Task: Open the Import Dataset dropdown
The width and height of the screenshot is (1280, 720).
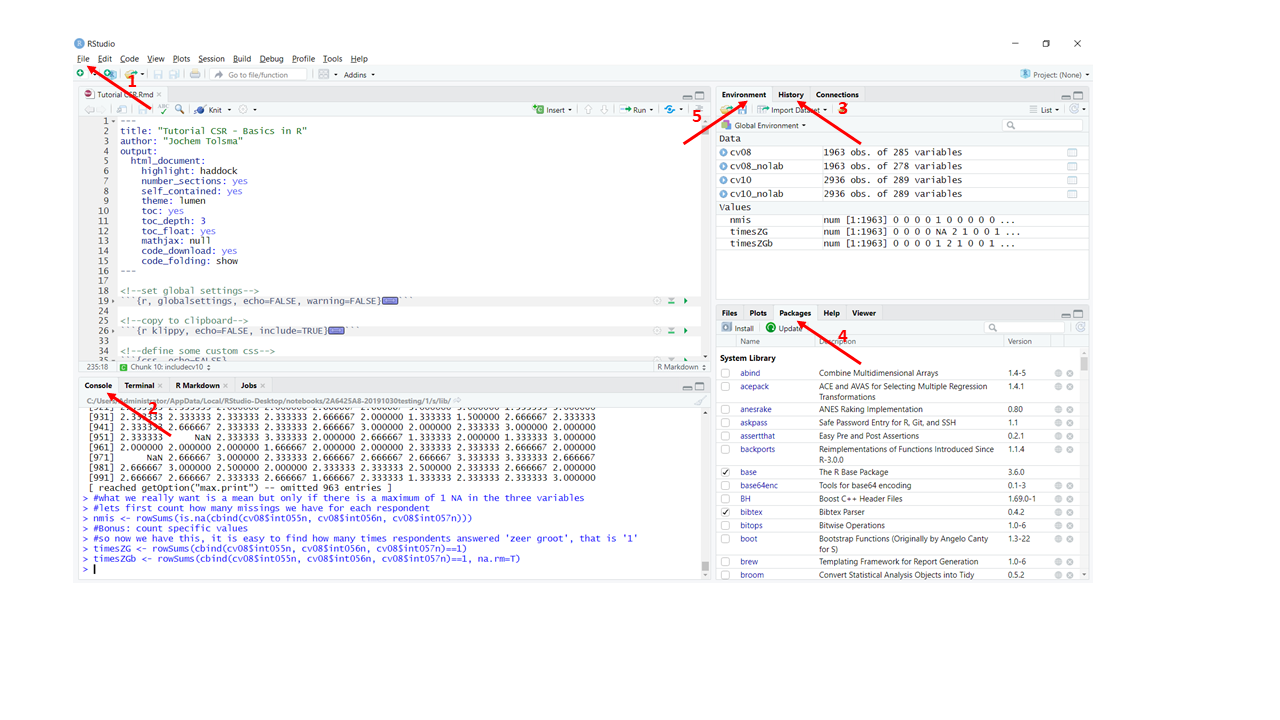Action: point(793,110)
